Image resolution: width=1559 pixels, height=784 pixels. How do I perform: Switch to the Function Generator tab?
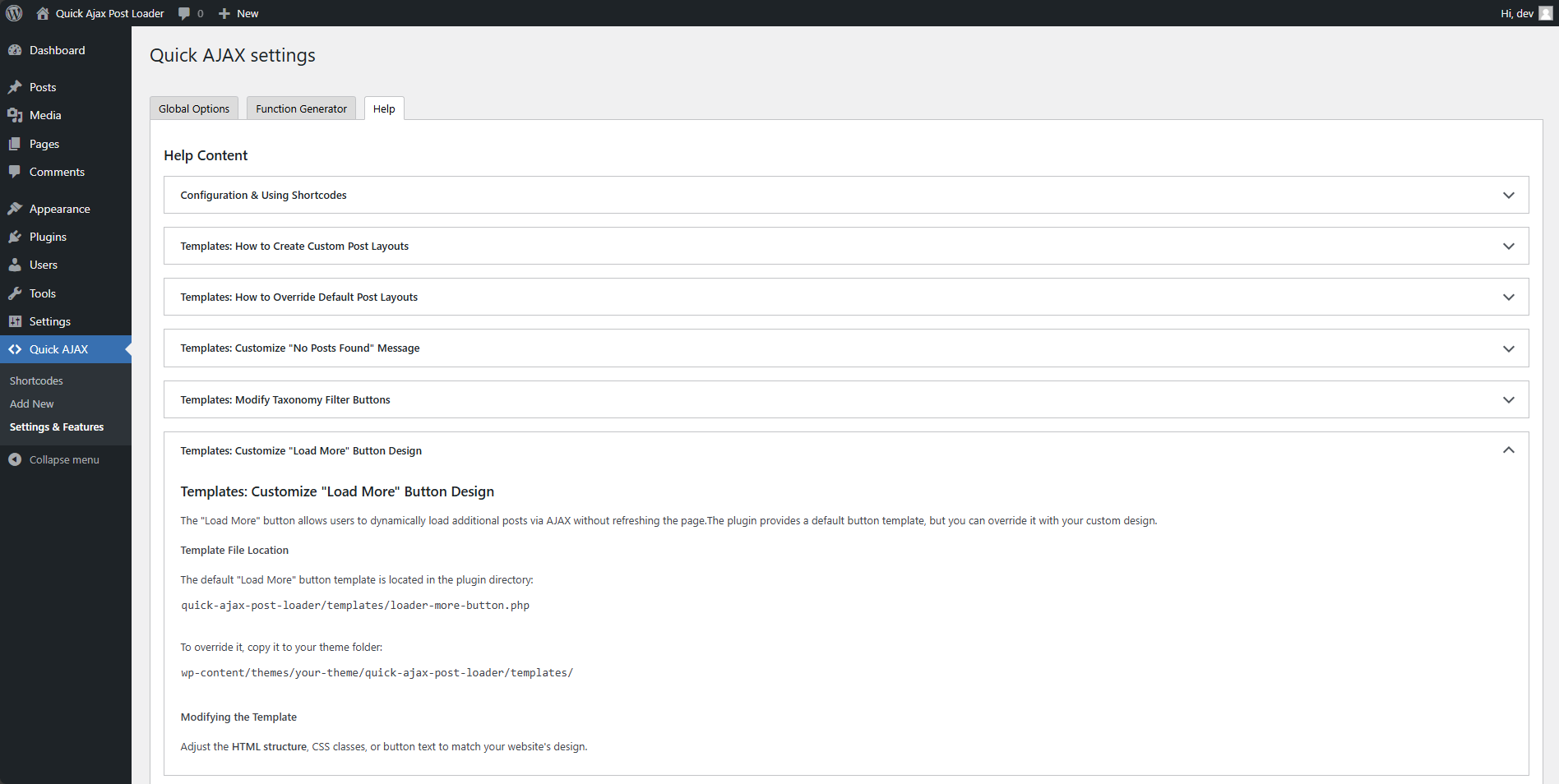point(301,108)
